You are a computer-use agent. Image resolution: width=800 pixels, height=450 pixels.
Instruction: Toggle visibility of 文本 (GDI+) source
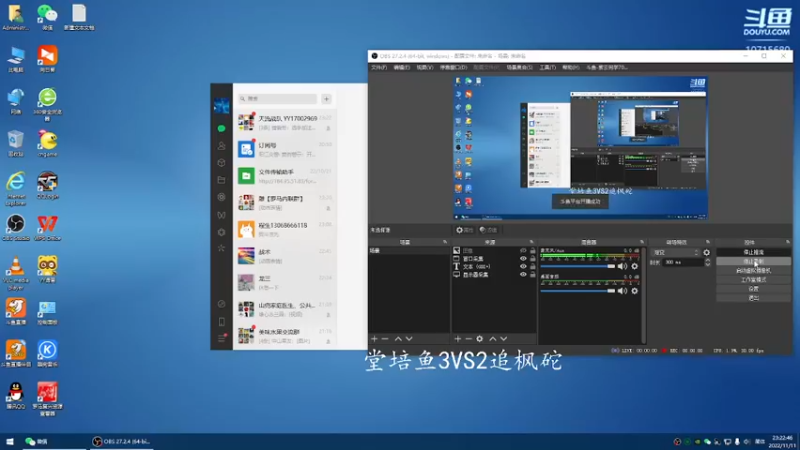coord(523,266)
